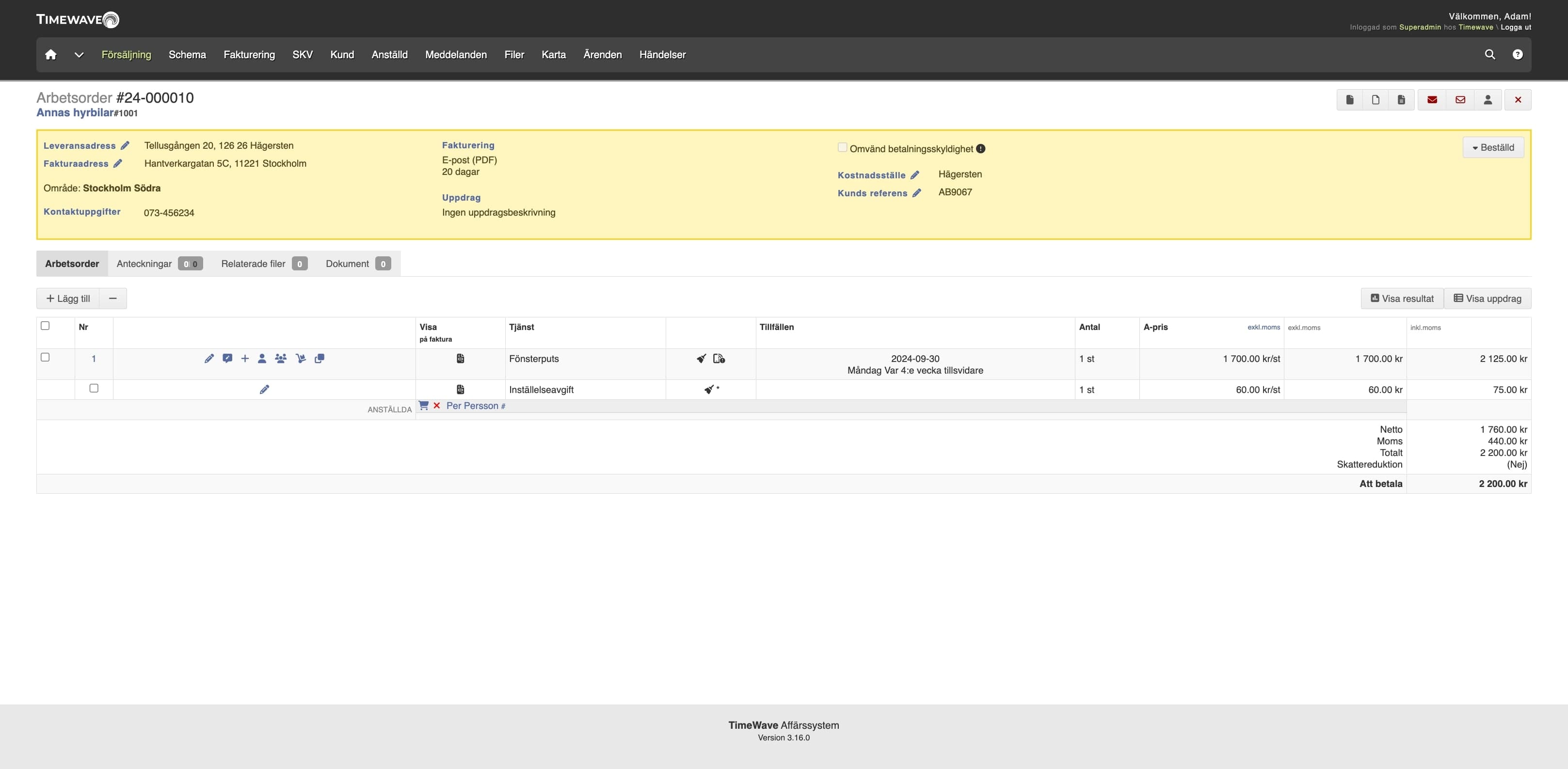Enable Omvänd betalningsskyldighet checkbox
The image size is (1568, 769).
(x=843, y=147)
